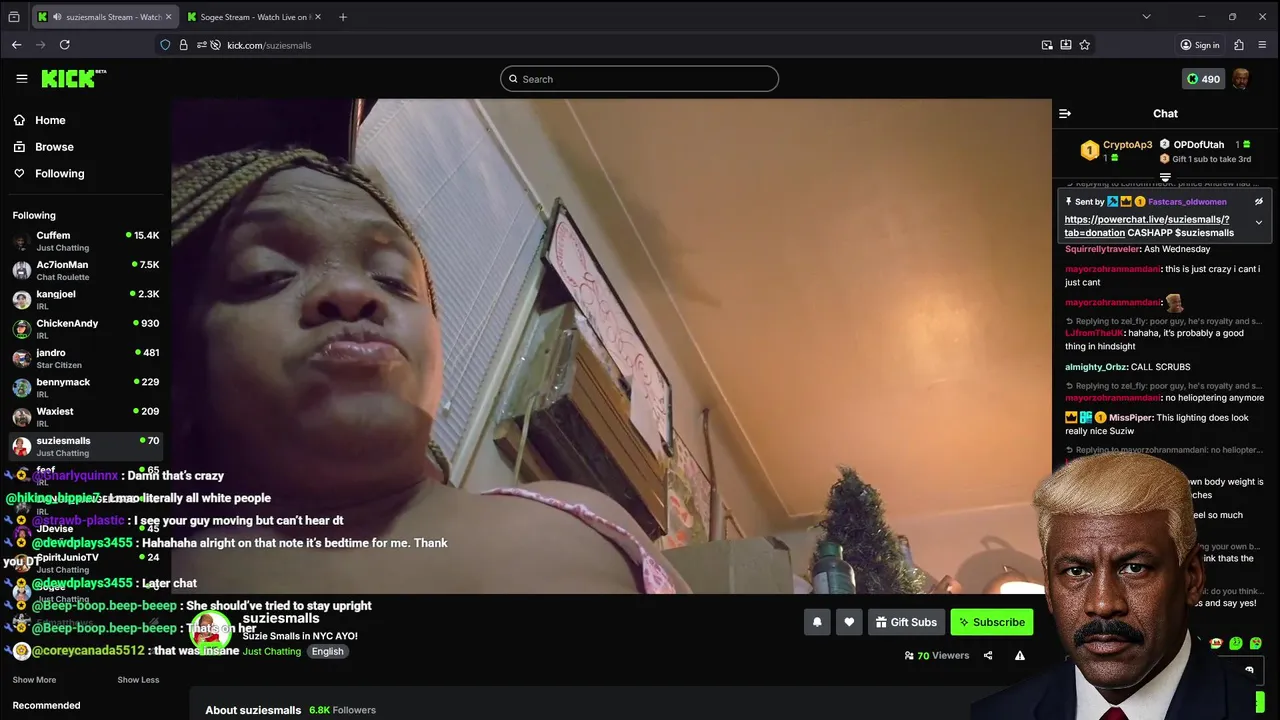Viewport: 1280px width, 720px height.
Task: Click Squirrellytraveler username in chat
Action: (x=1101, y=249)
